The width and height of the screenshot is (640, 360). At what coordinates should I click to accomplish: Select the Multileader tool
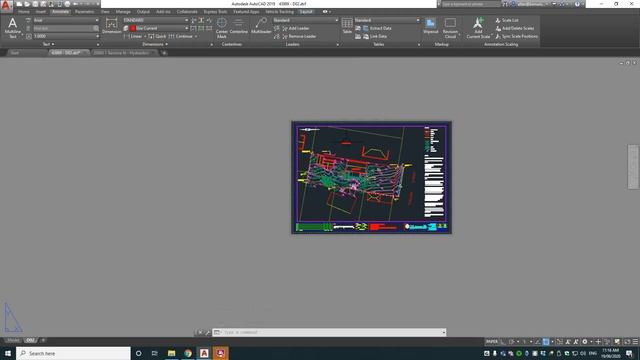coord(261,26)
